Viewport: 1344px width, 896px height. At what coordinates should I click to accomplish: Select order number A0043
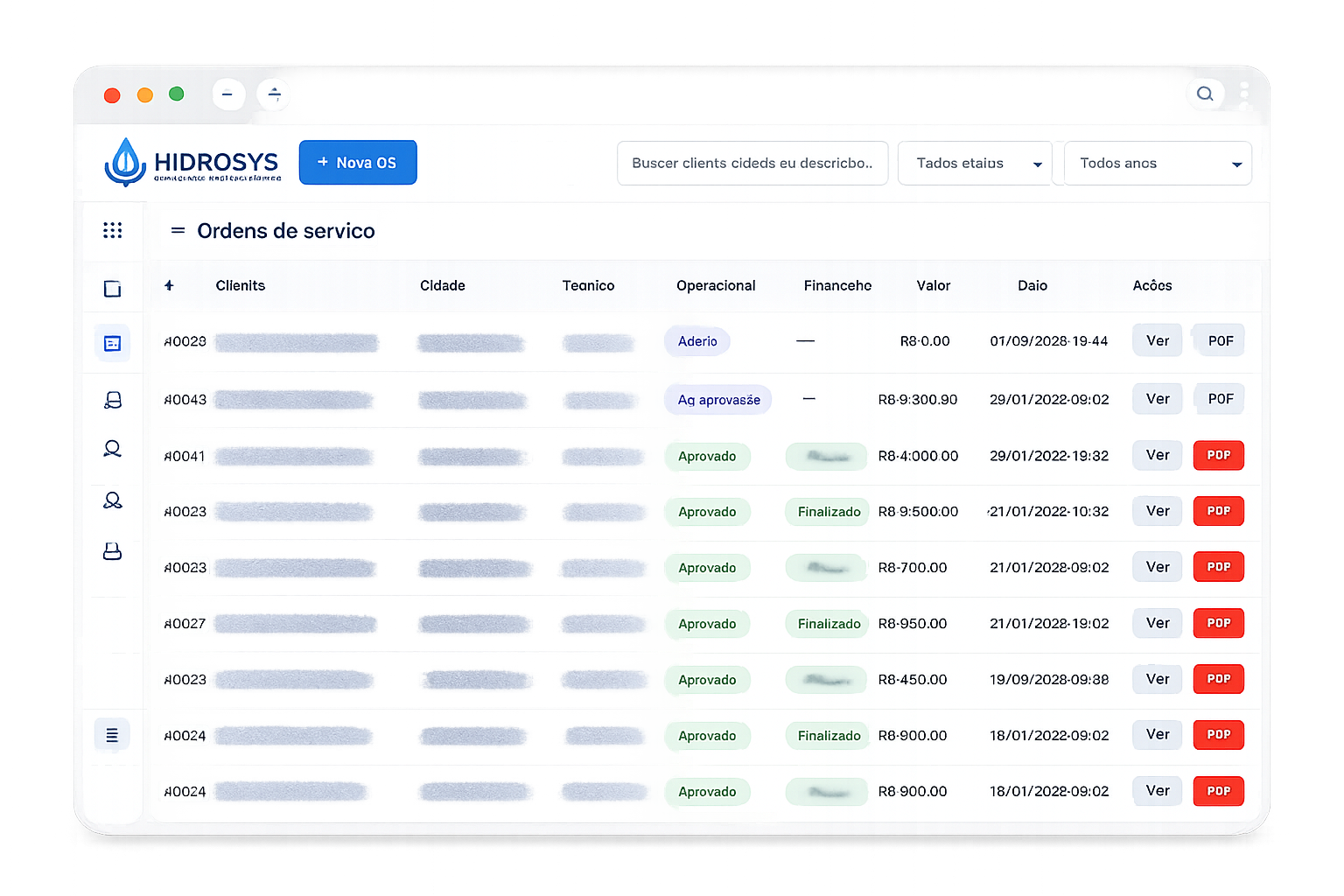185,399
